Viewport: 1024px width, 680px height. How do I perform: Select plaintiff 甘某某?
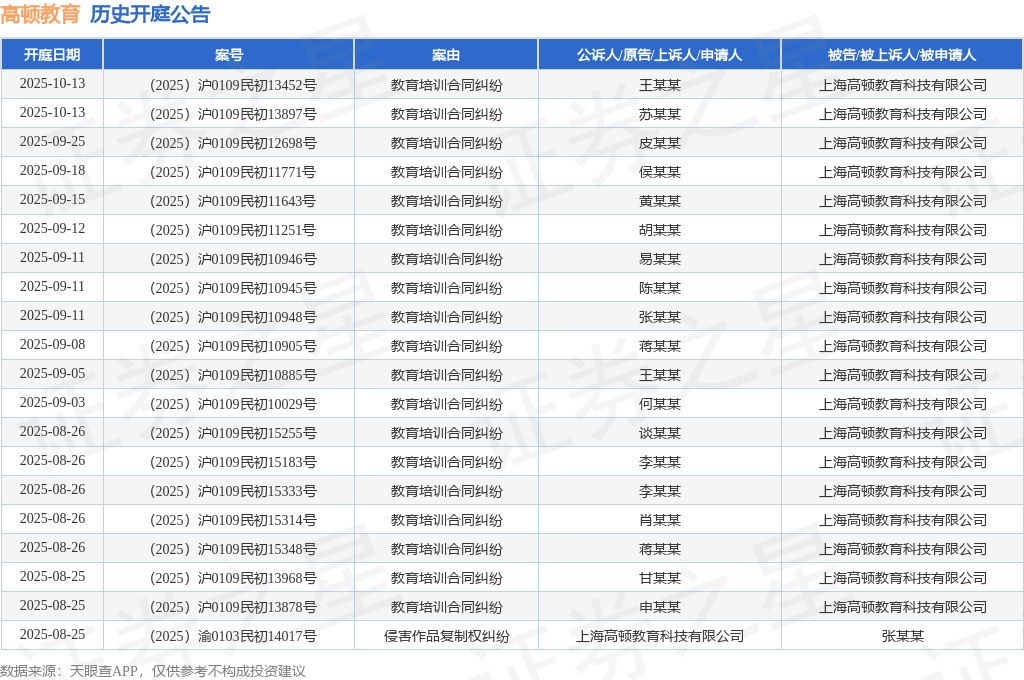coord(660,578)
